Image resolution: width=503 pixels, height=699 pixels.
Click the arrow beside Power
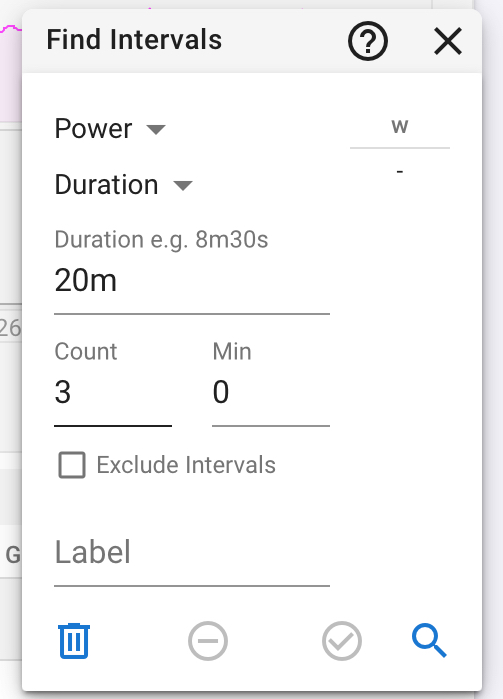point(156,130)
